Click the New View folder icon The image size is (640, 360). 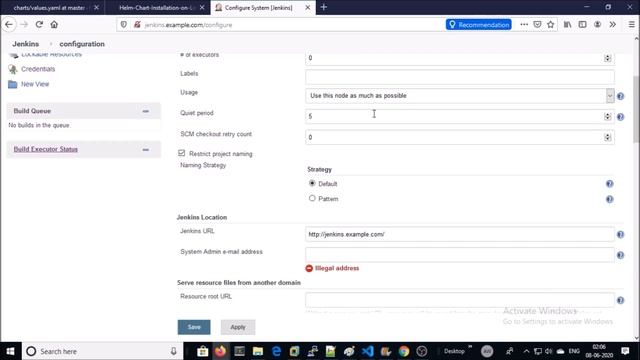click(13, 84)
